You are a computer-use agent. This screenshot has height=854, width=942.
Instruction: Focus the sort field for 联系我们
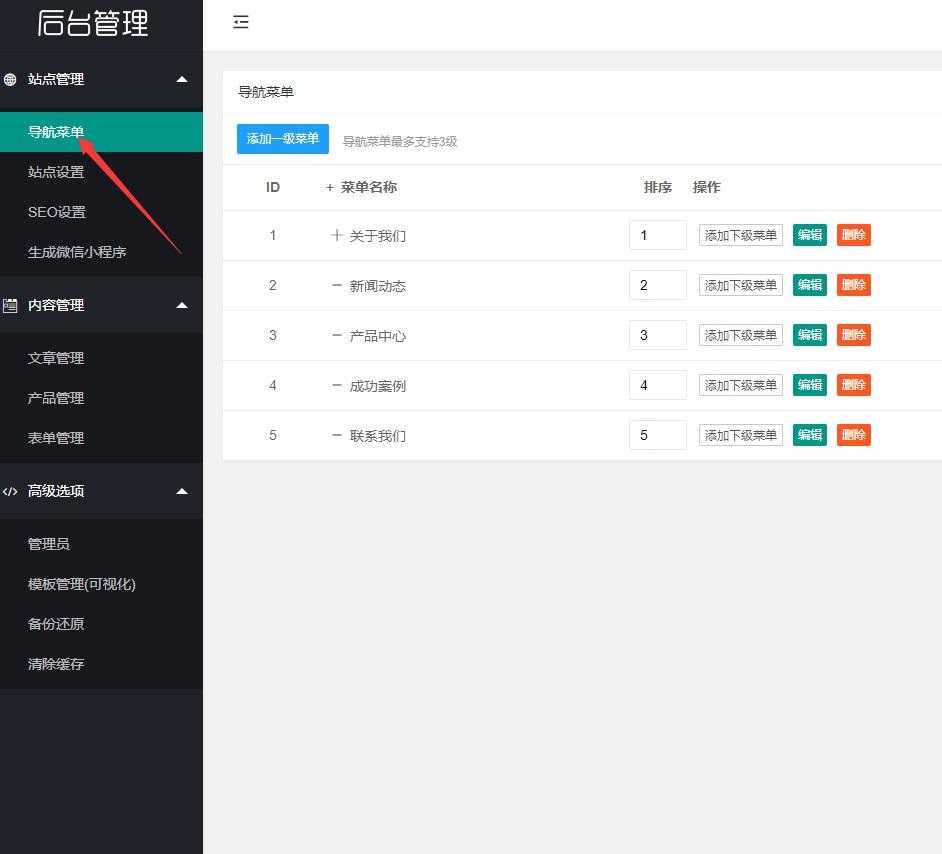click(x=658, y=435)
